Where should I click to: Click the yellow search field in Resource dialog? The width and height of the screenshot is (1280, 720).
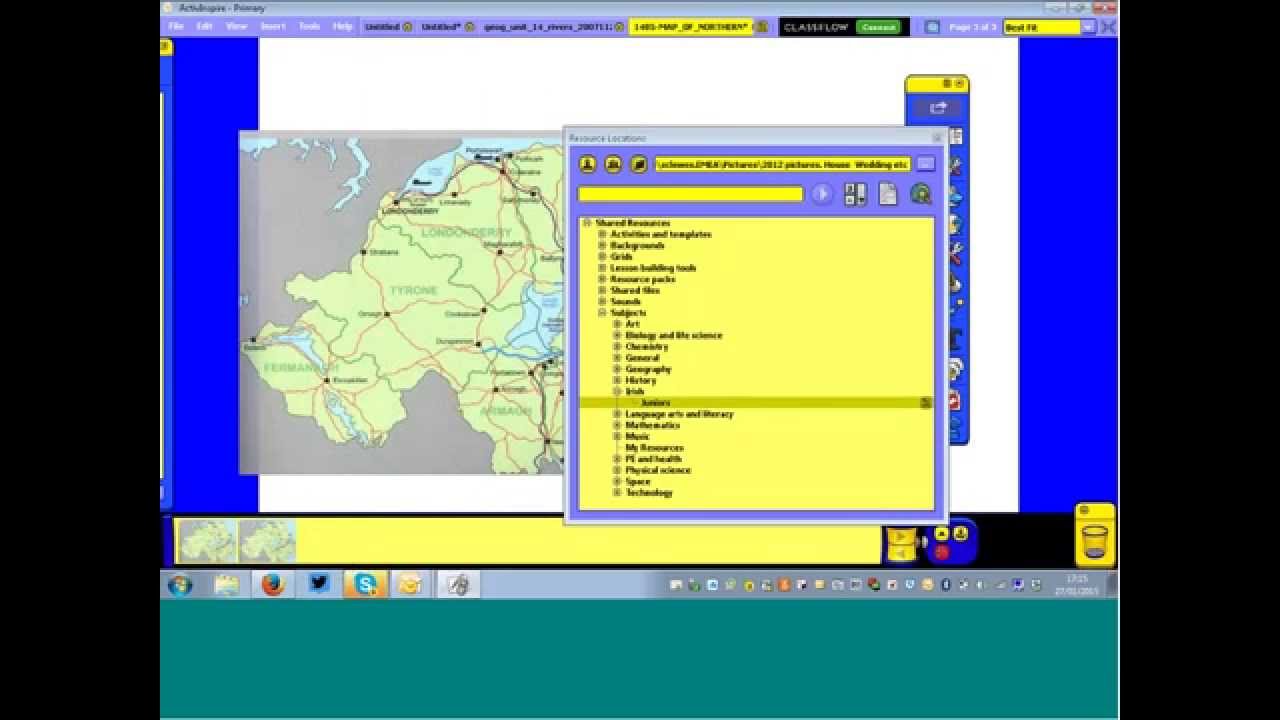tap(691, 194)
